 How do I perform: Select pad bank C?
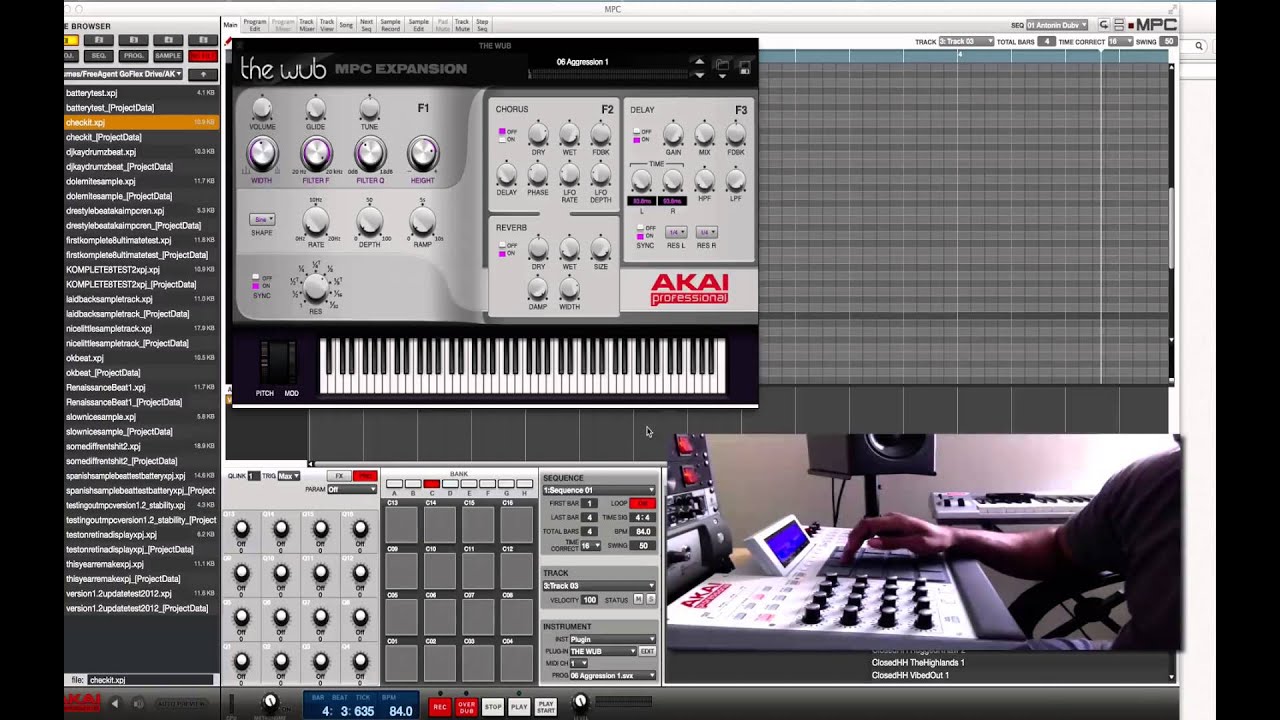(x=432, y=484)
